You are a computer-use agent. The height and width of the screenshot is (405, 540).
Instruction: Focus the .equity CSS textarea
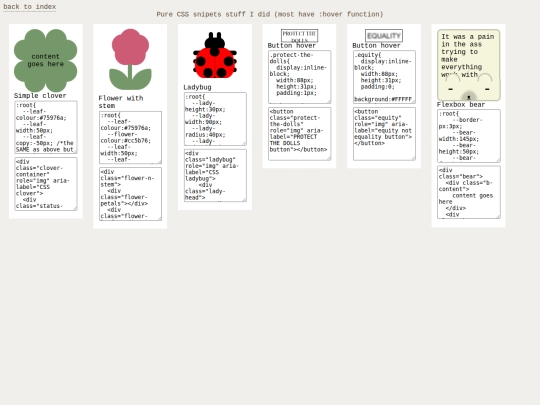[x=384, y=77]
